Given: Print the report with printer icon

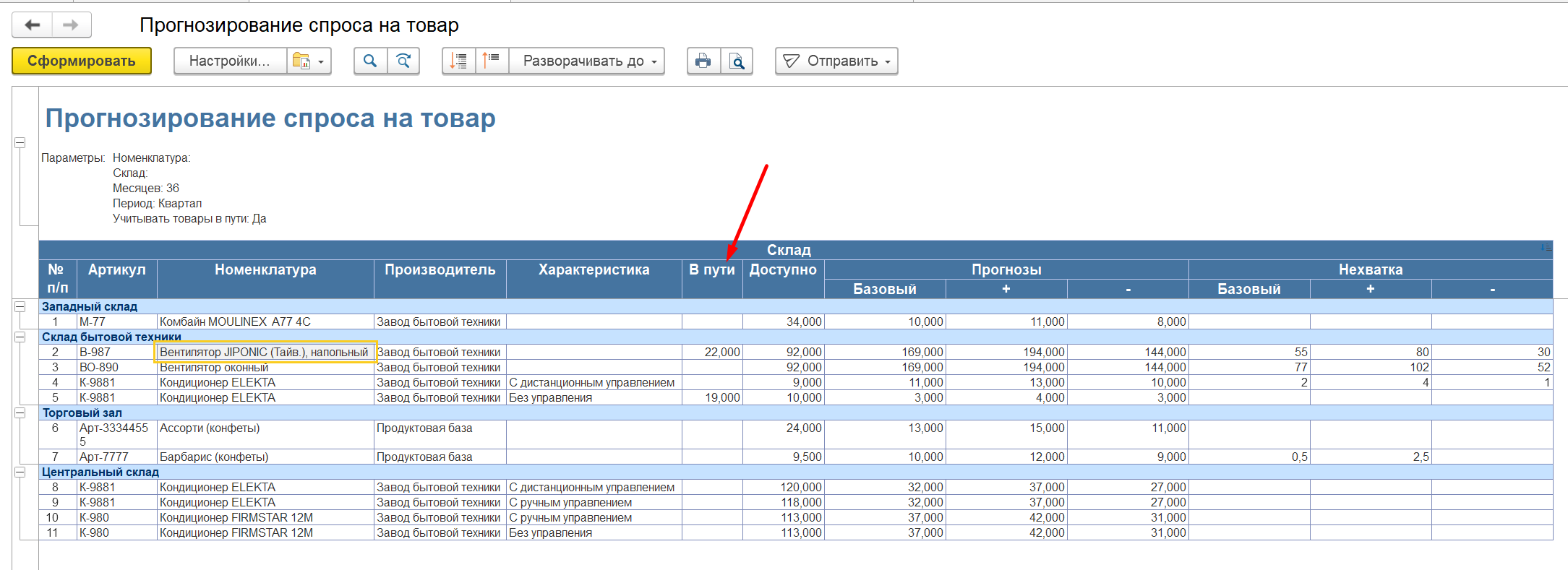Looking at the screenshot, I should (x=703, y=61).
